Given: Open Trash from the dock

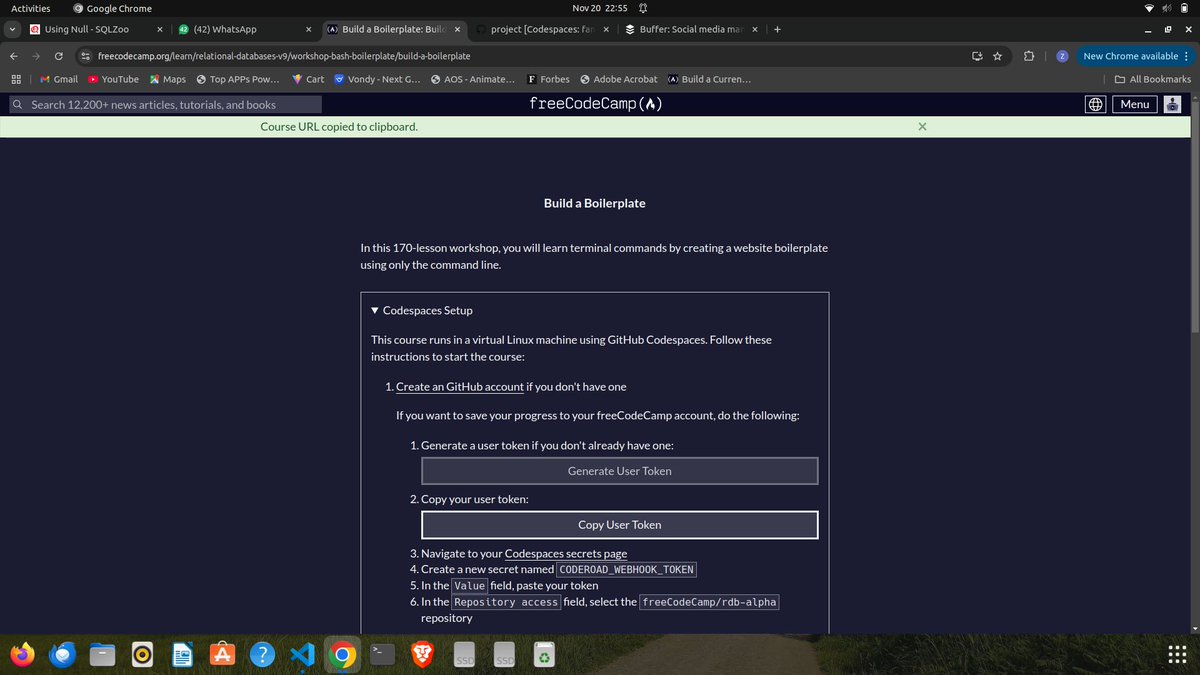Looking at the screenshot, I should [x=543, y=654].
